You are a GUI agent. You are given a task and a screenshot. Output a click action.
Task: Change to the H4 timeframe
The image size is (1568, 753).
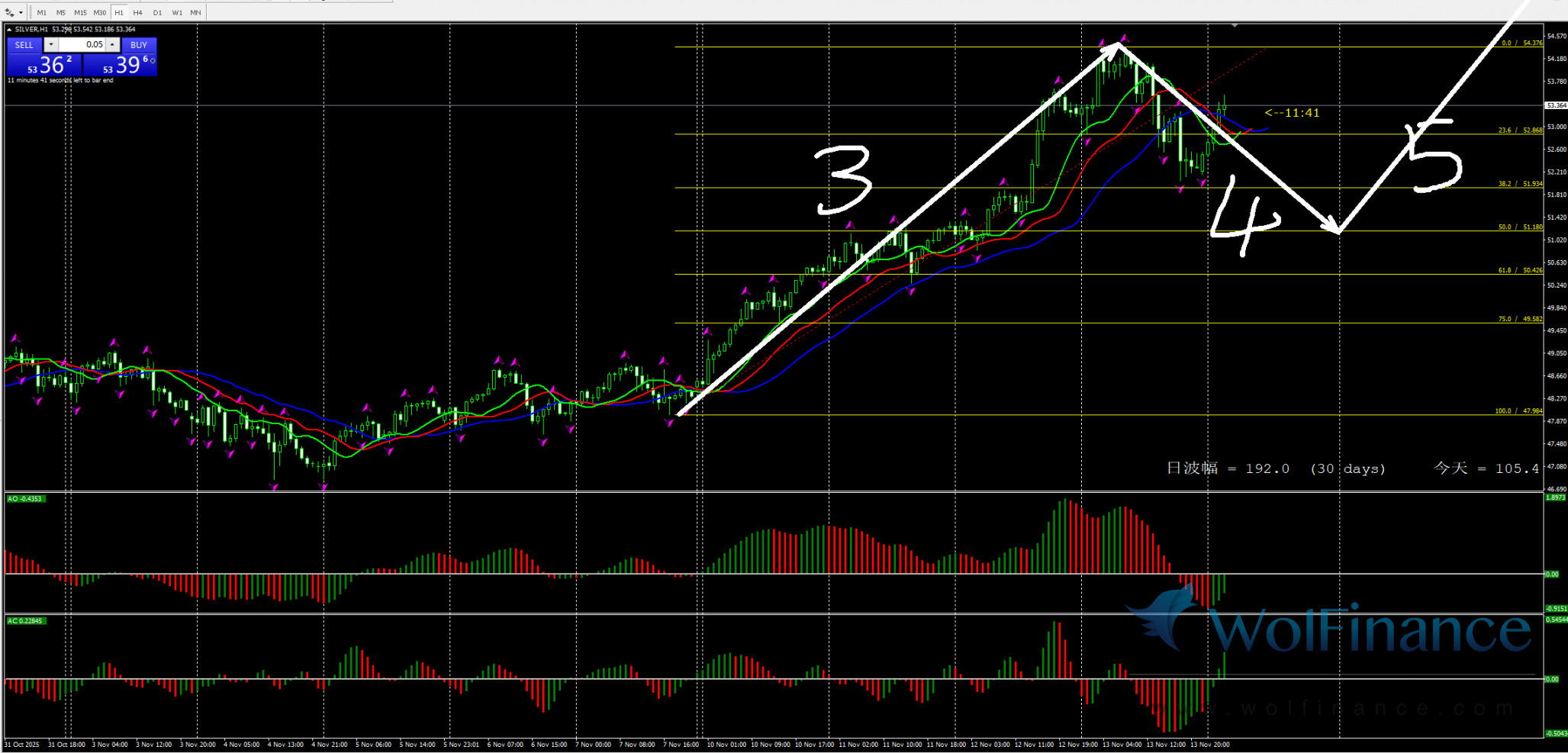point(138,13)
